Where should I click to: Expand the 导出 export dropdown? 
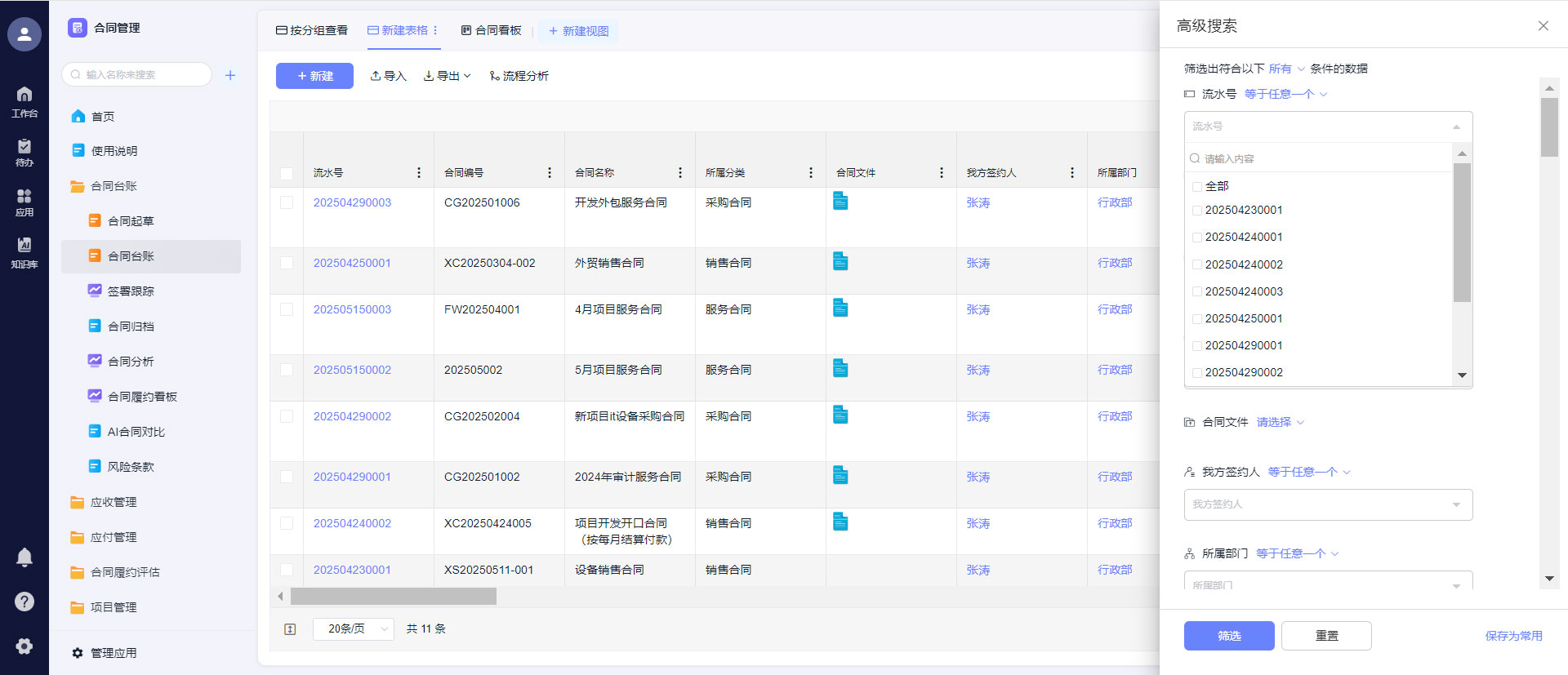pyautogui.click(x=447, y=76)
